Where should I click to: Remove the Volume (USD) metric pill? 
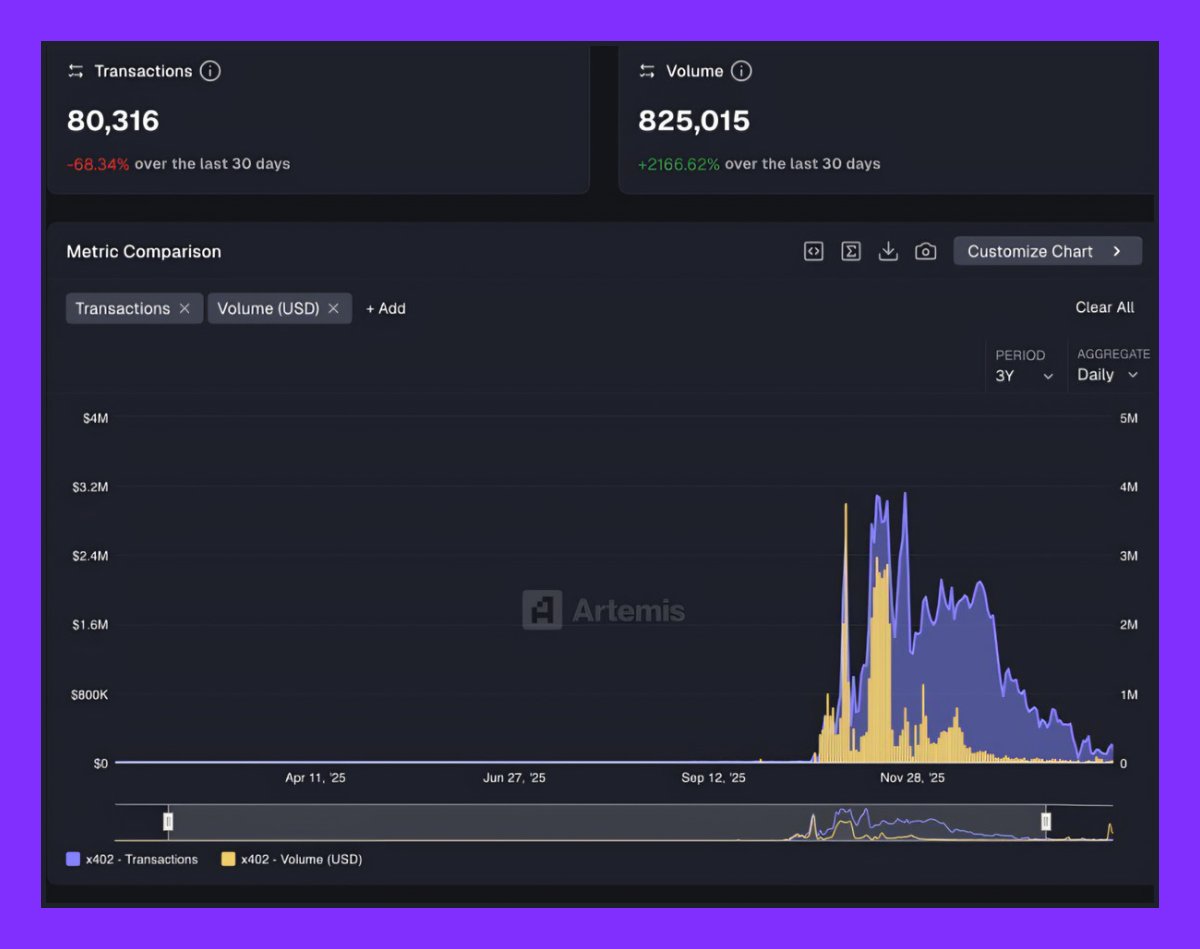pyautogui.click(x=334, y=308)
